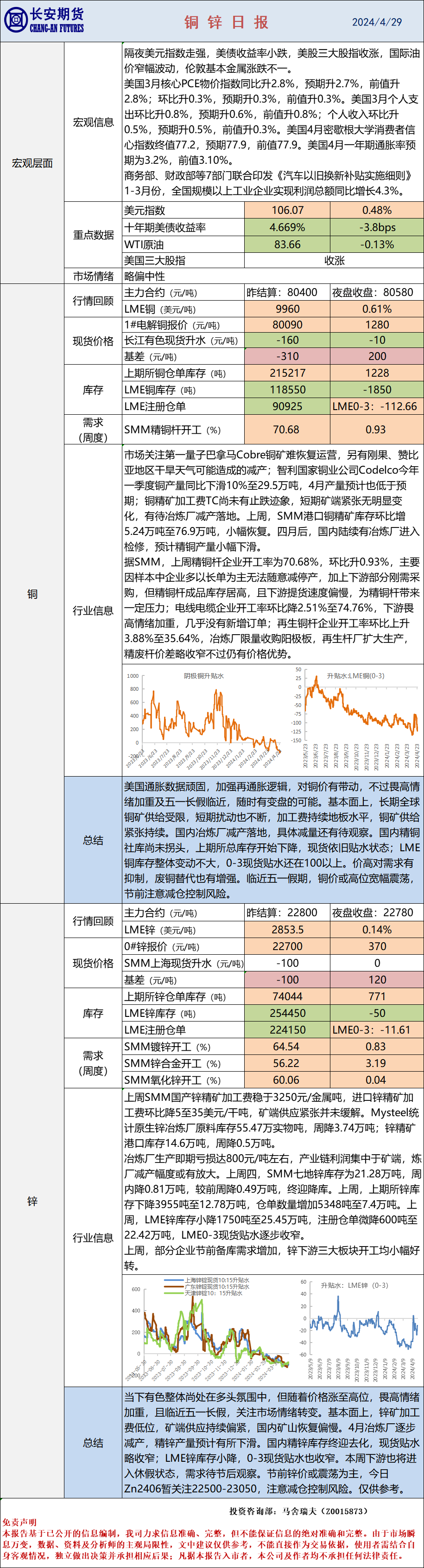Click the SMM氧化锌开工 value 60.06
The width and height of the screenshot is (424, 1568).
coord(287,1080)
